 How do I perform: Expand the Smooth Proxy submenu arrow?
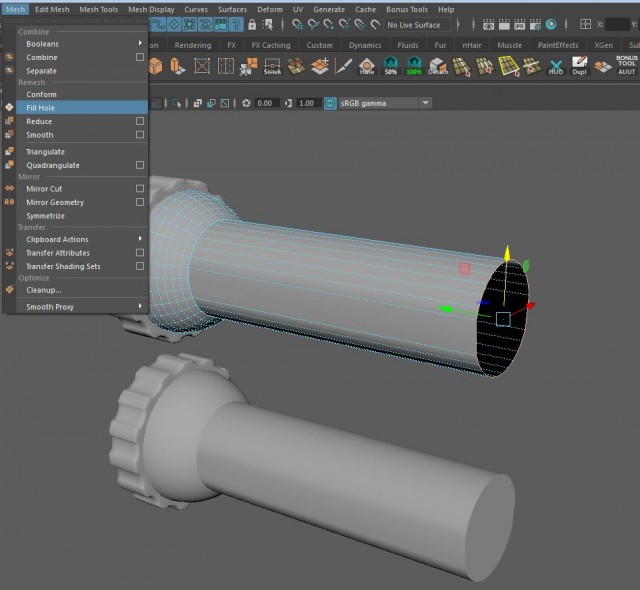coord(140,306)
